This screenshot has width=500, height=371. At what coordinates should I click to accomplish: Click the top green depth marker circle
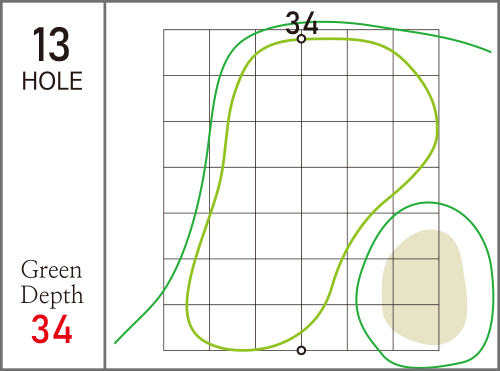click(301, 39)
